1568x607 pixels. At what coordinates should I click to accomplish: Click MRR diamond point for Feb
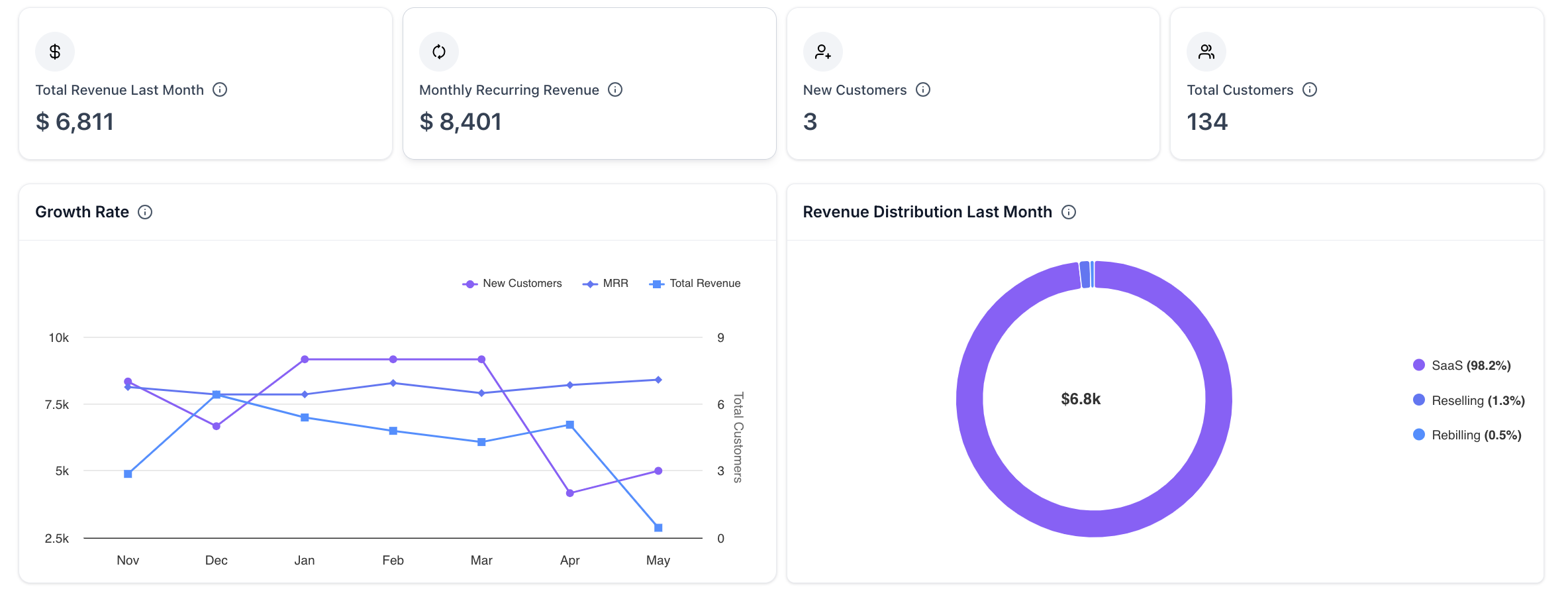pyautogui.click(x=393, y=383)
